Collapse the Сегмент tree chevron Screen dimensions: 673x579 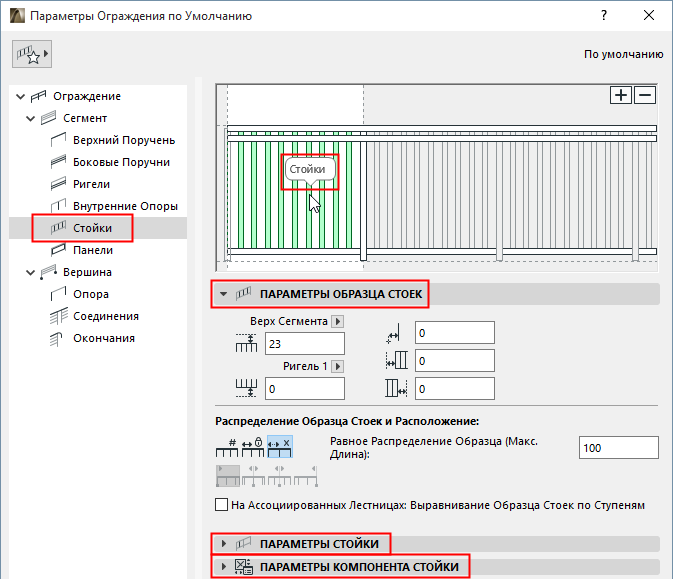pyautogui.click(x=30, y=118)
